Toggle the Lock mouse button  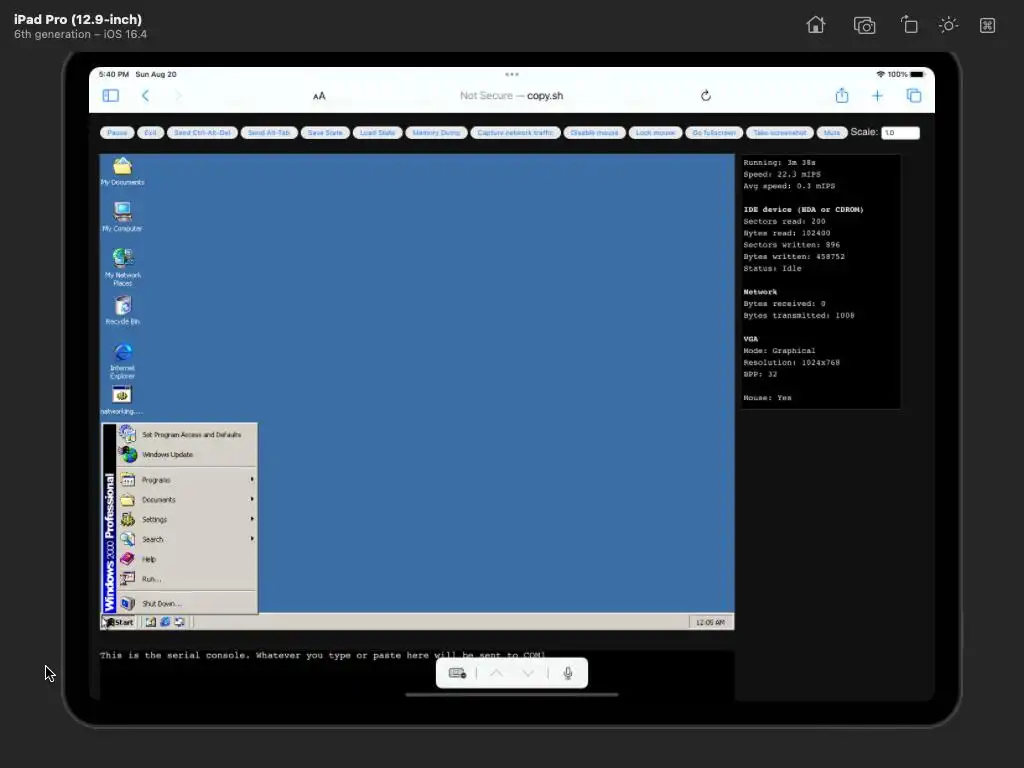pyautogui.click(x=655, y=133)
